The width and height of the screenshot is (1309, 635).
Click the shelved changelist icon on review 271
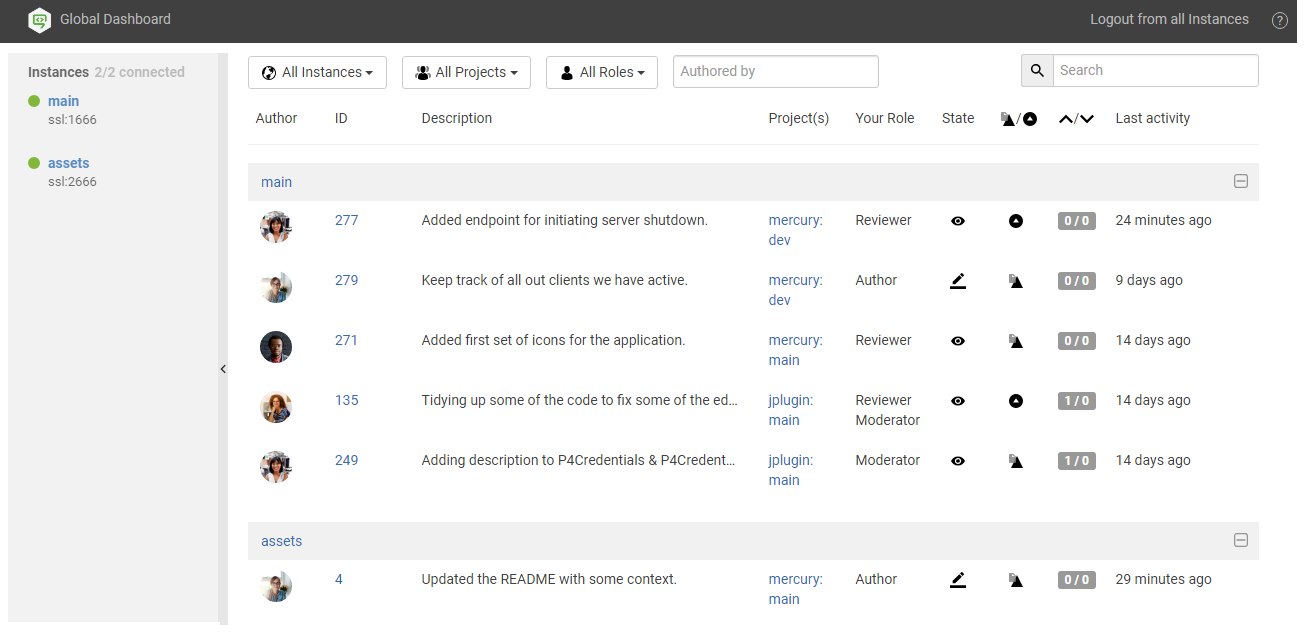[x=1016, y=341]
